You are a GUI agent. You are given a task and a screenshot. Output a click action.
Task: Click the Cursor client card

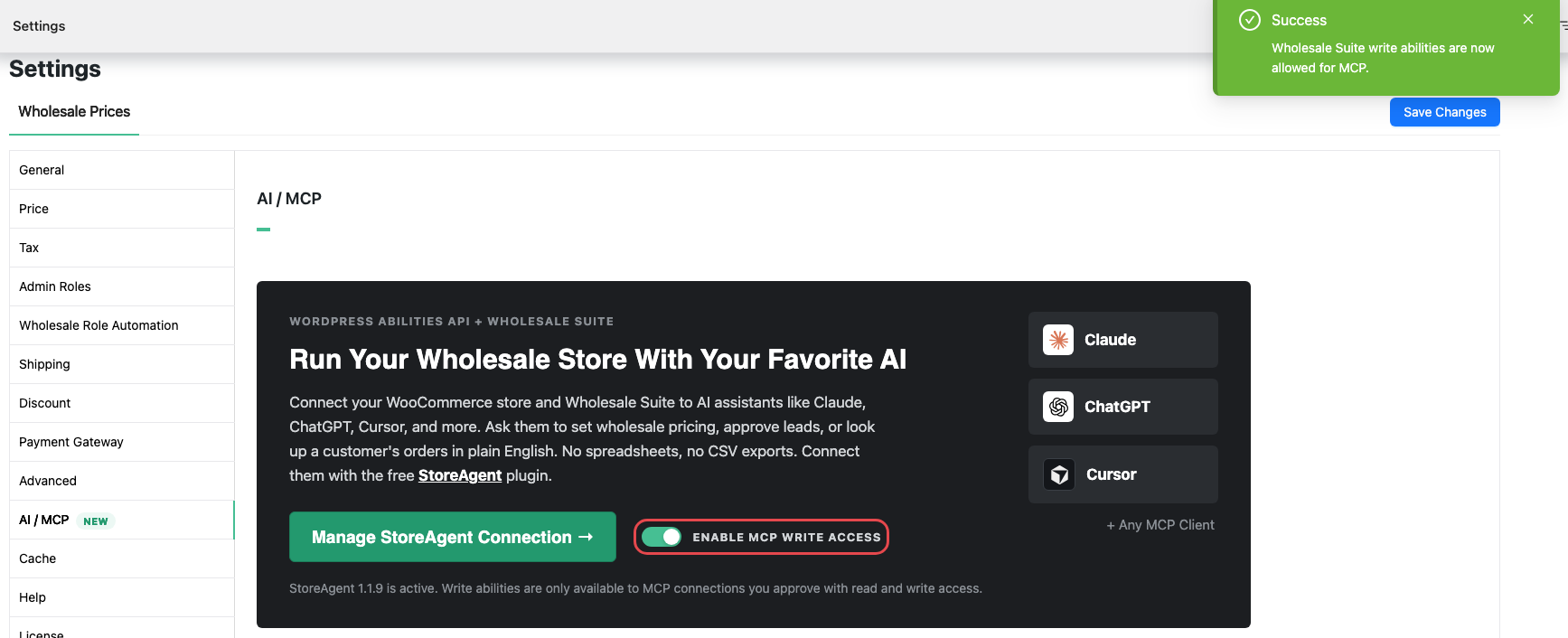[1123, 474]
